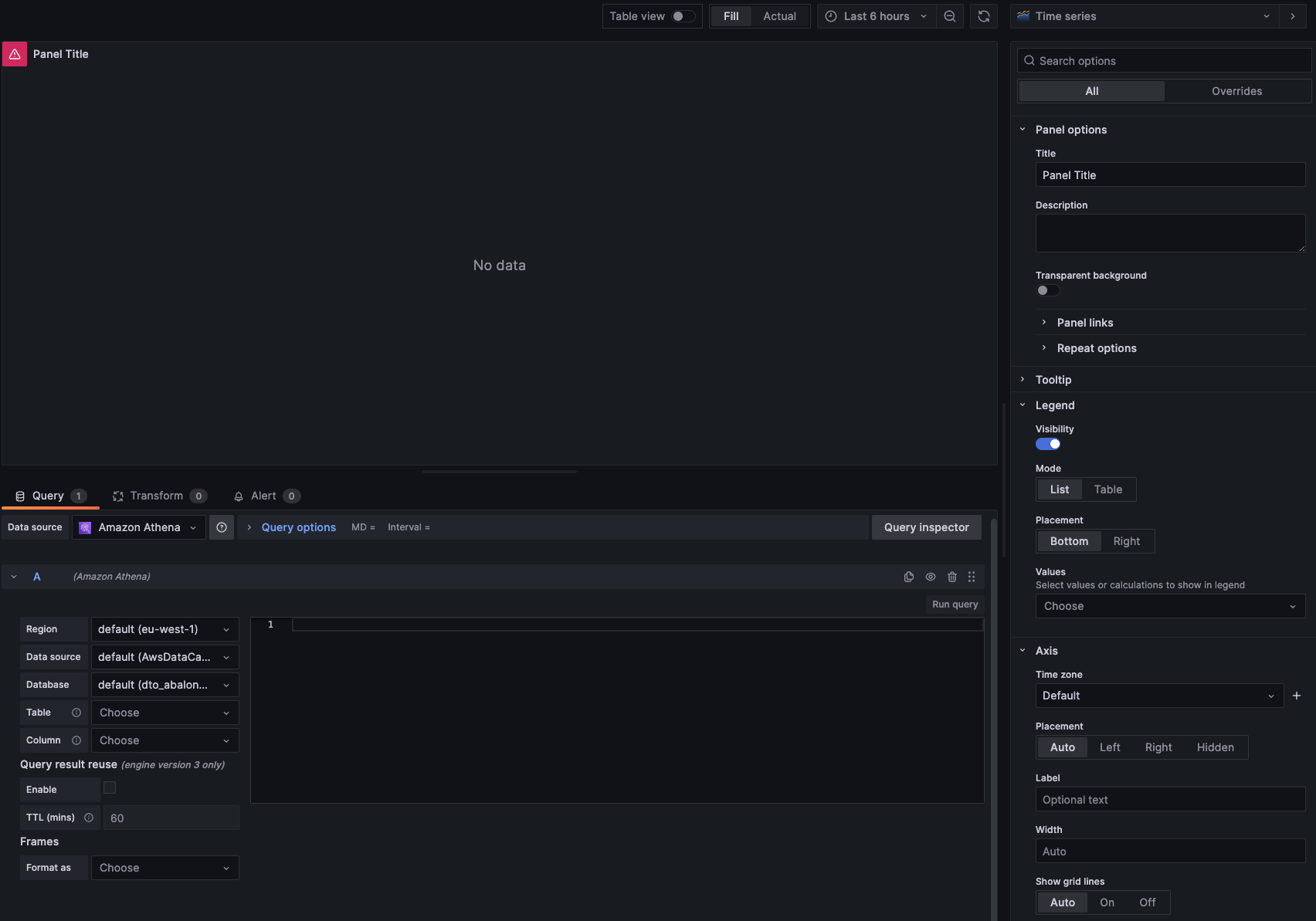
Task: Set grid lines to Off
Action: click(x=1147, y=902)
